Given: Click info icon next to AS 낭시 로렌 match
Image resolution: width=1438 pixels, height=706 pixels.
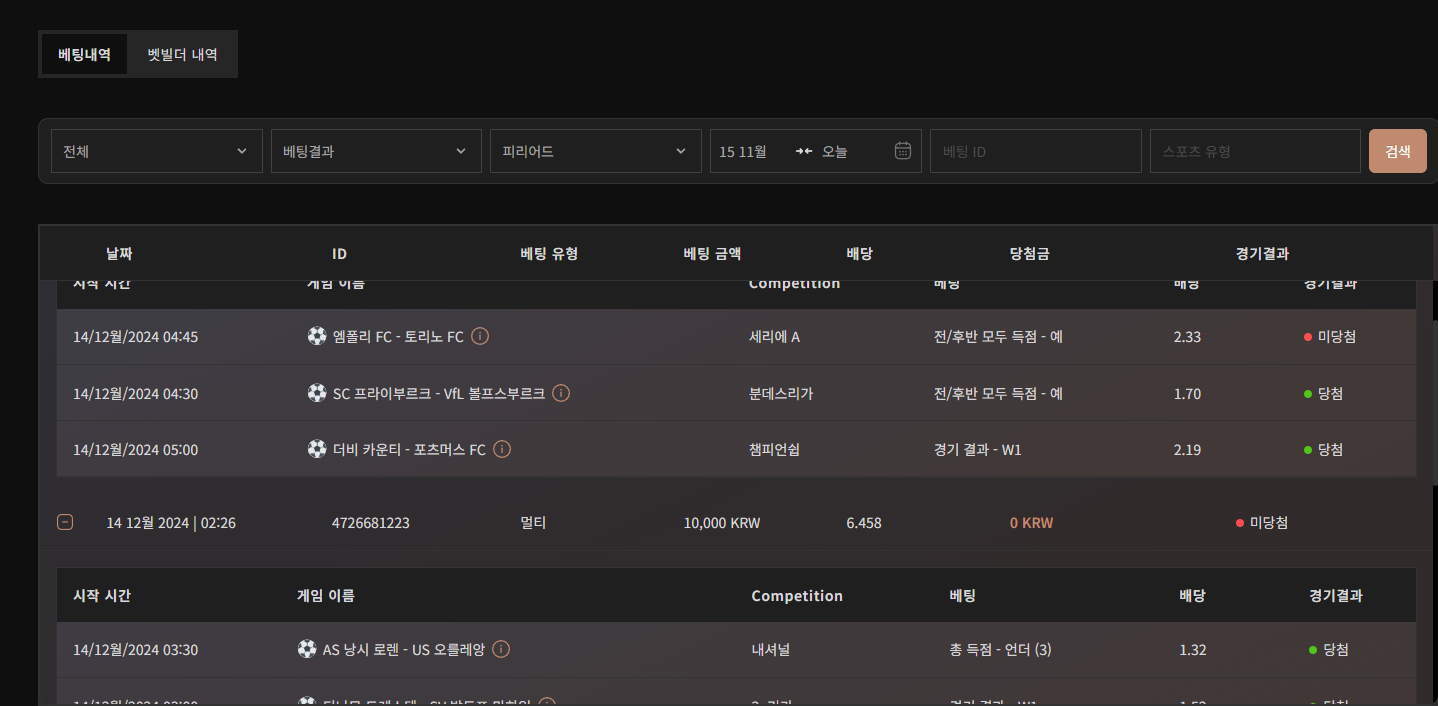Looking at the screenshot, I should coord(501,650).
